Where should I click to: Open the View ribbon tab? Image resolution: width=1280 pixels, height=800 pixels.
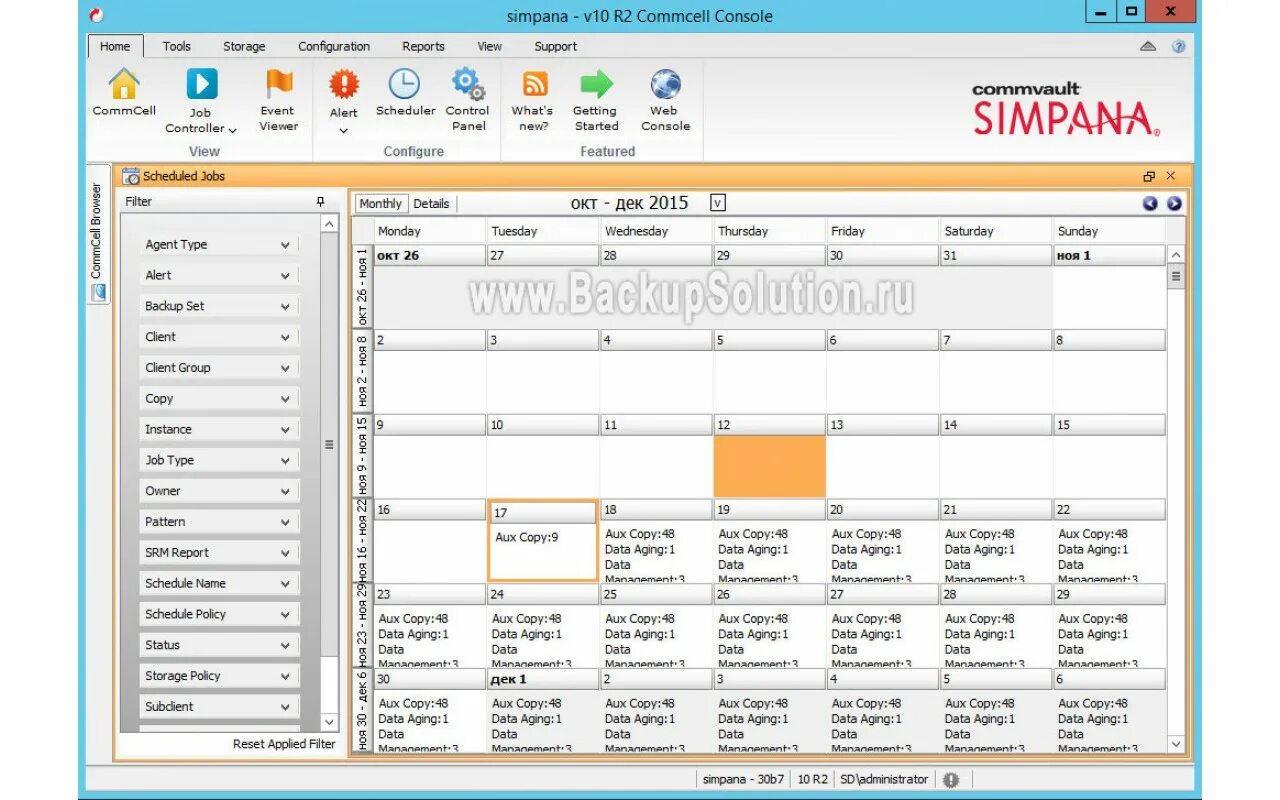(x=490, y=46)
